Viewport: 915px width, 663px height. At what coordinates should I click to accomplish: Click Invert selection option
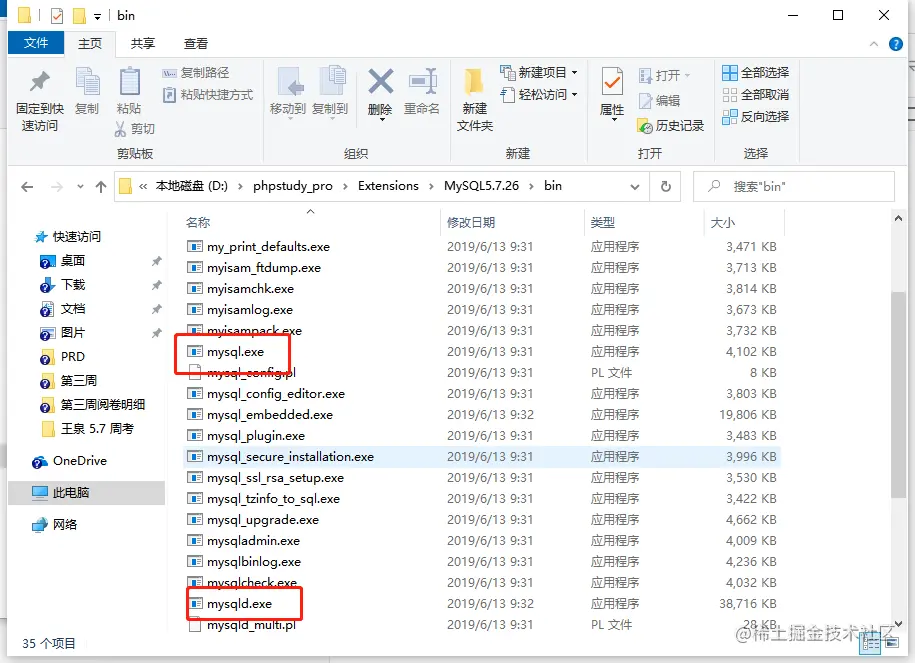(756, 117)
